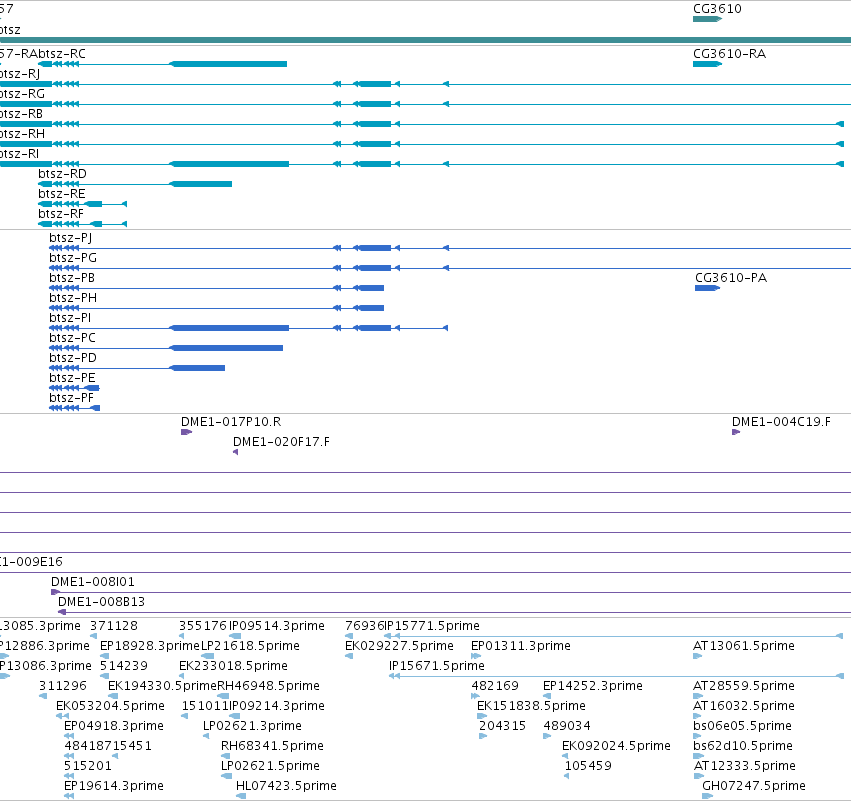Click the btsz-RE transcript label
The image size is (851, 801).
[x=62, y=194]
